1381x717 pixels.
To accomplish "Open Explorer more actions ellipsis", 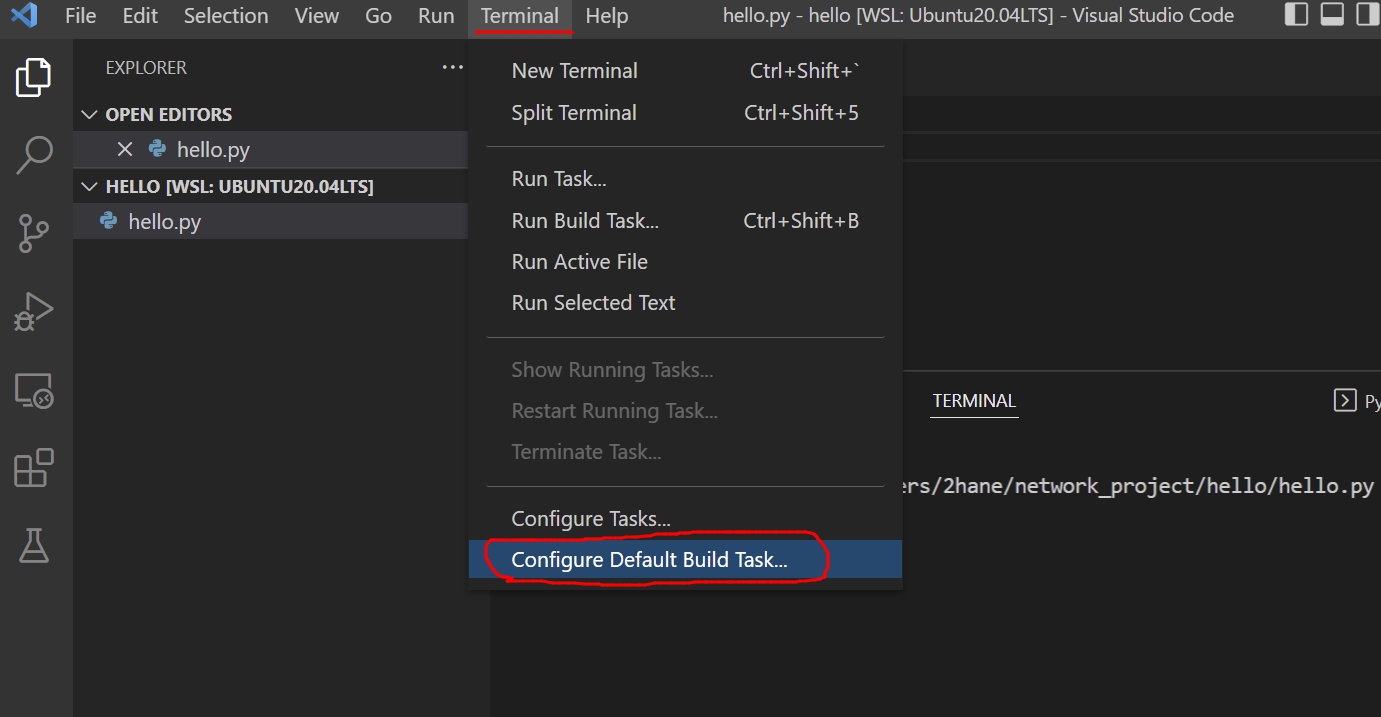I will [453, 68].
